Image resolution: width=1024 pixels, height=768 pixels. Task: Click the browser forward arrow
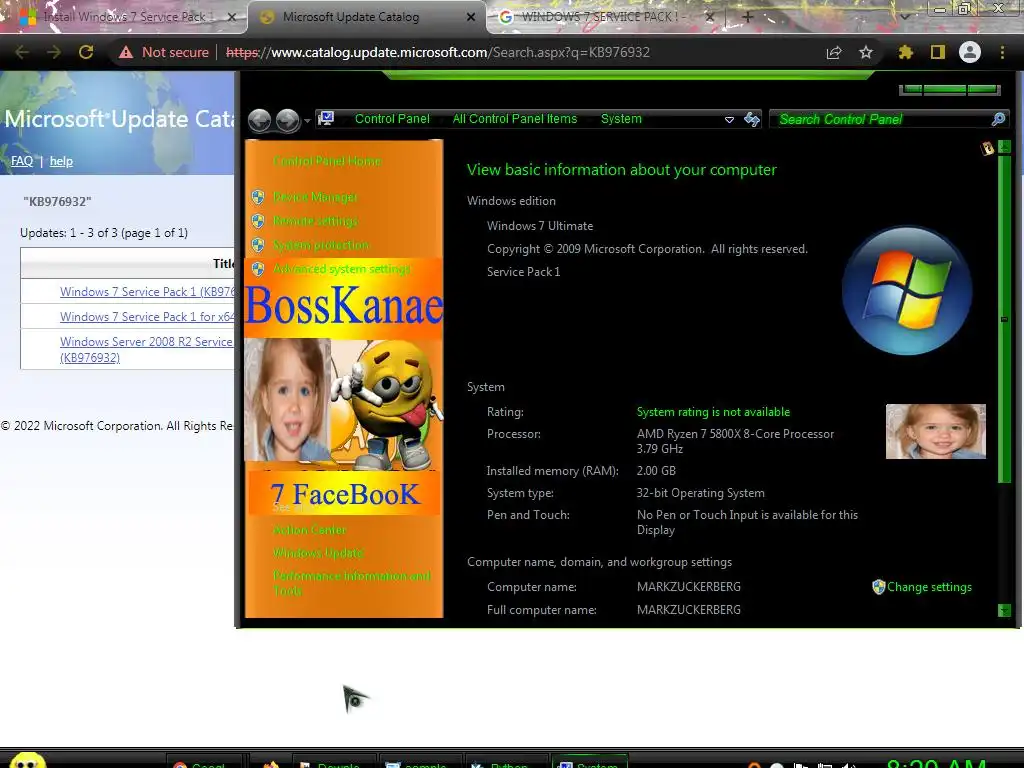[54, 52]
